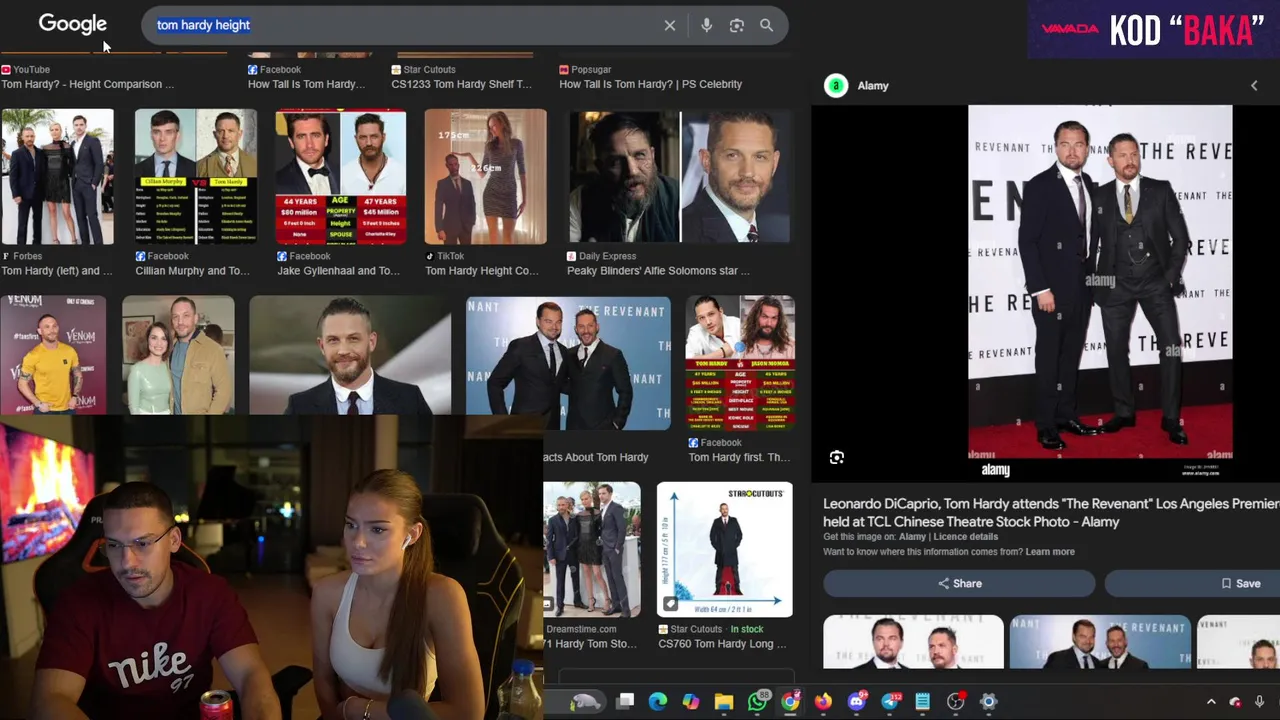
Task: Open the Tom Hardy suit portrait image
Action: [x=350, y=355]
